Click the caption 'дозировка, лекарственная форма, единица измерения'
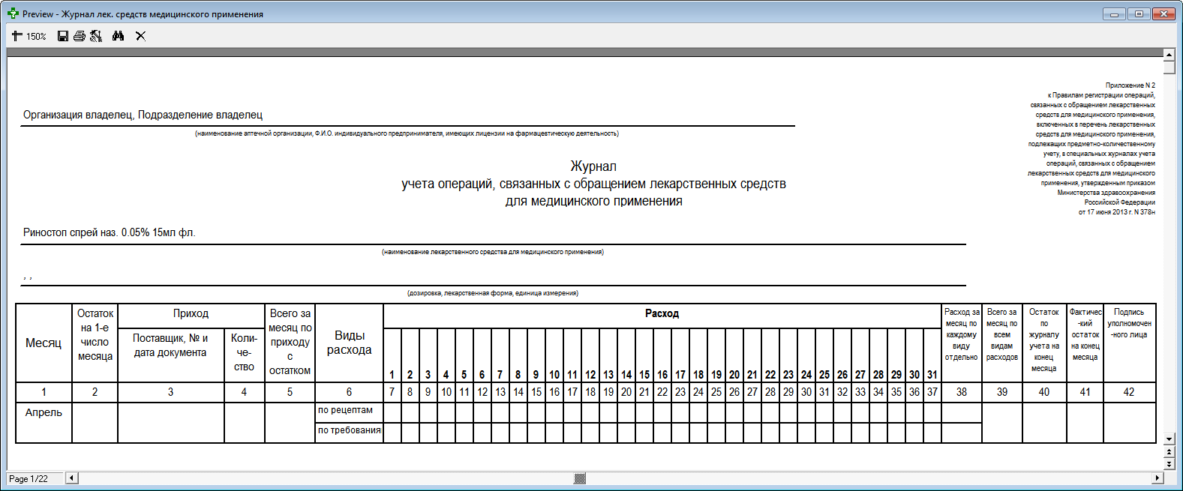 coord(493,292)
